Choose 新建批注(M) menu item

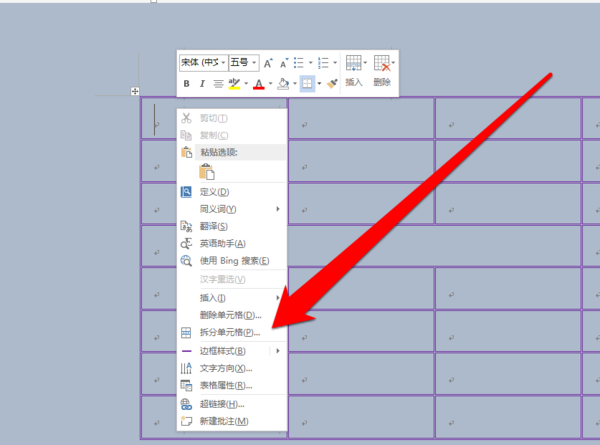click(x=232, y=421)
